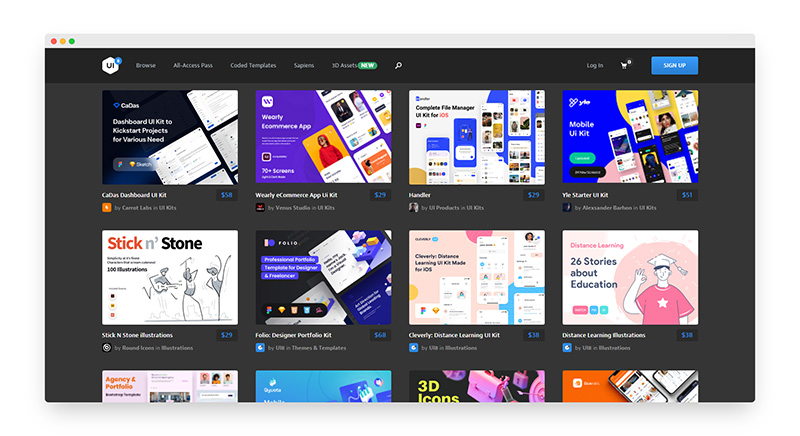Open All-Access Pass page

193,65
